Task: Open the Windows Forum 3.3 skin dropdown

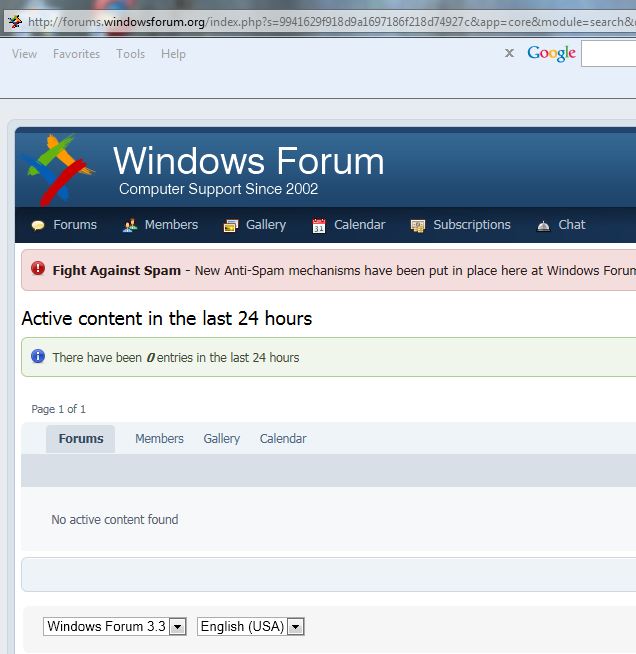Action: click(x=115, y=626)
